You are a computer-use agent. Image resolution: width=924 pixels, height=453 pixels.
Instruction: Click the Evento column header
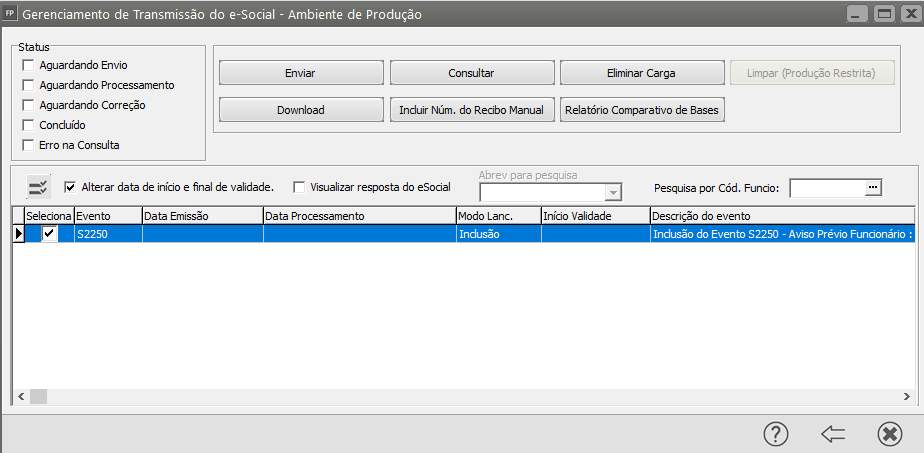108,216
